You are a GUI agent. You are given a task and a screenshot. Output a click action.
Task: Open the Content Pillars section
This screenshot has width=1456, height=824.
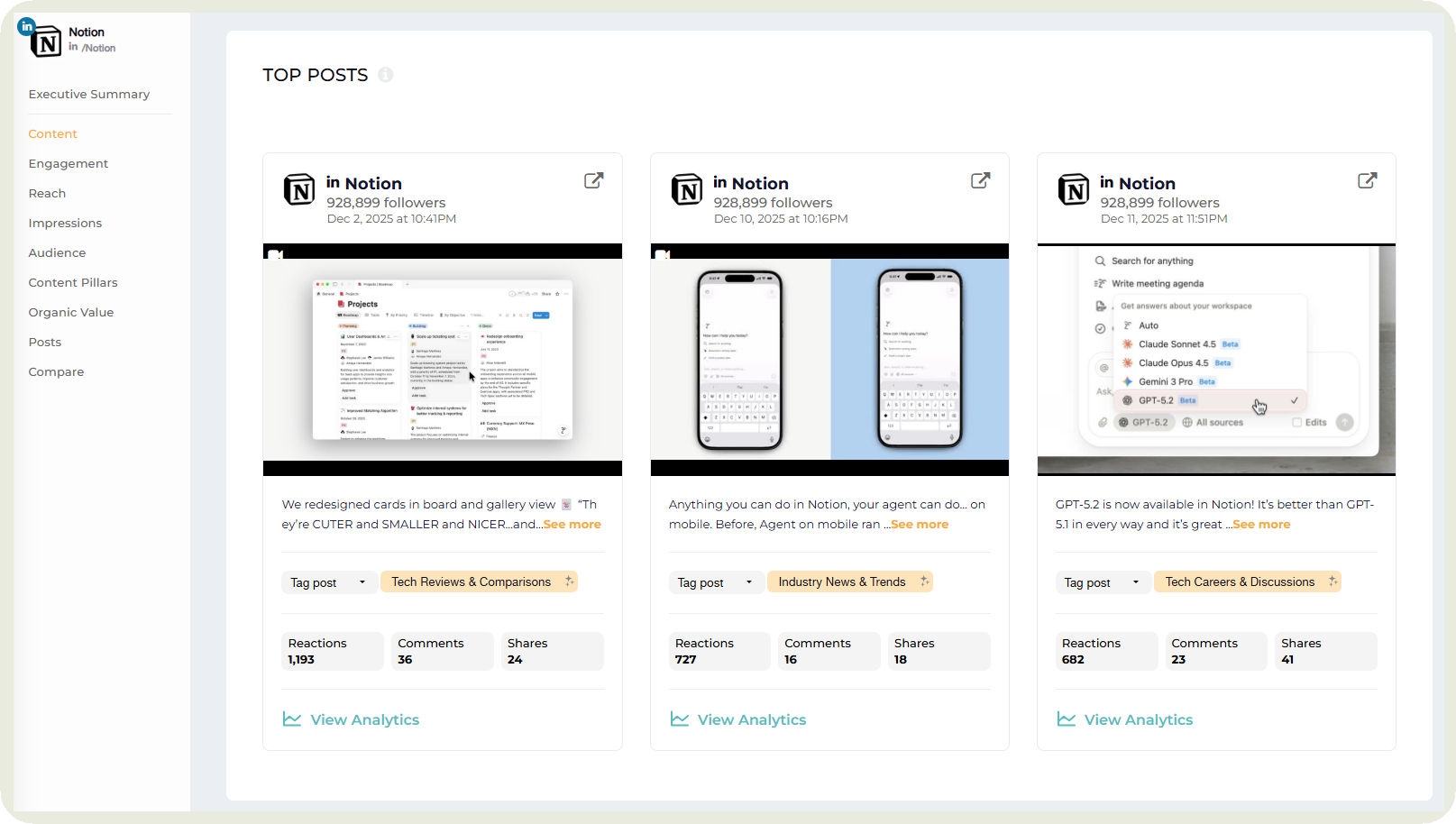coord(73,283)
